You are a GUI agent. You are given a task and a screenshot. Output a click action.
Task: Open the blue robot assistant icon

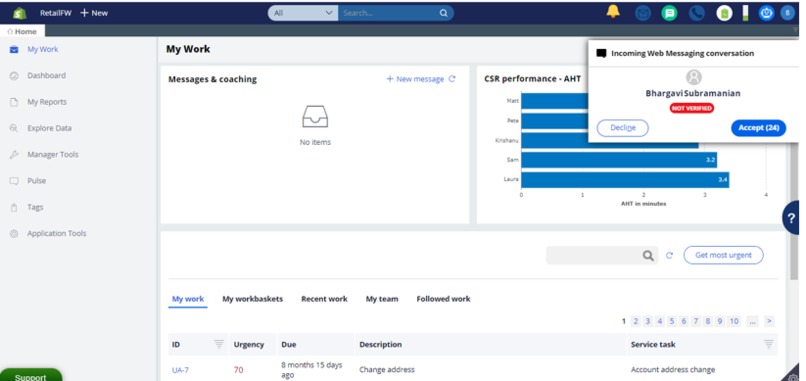click(x=766, y=13)
